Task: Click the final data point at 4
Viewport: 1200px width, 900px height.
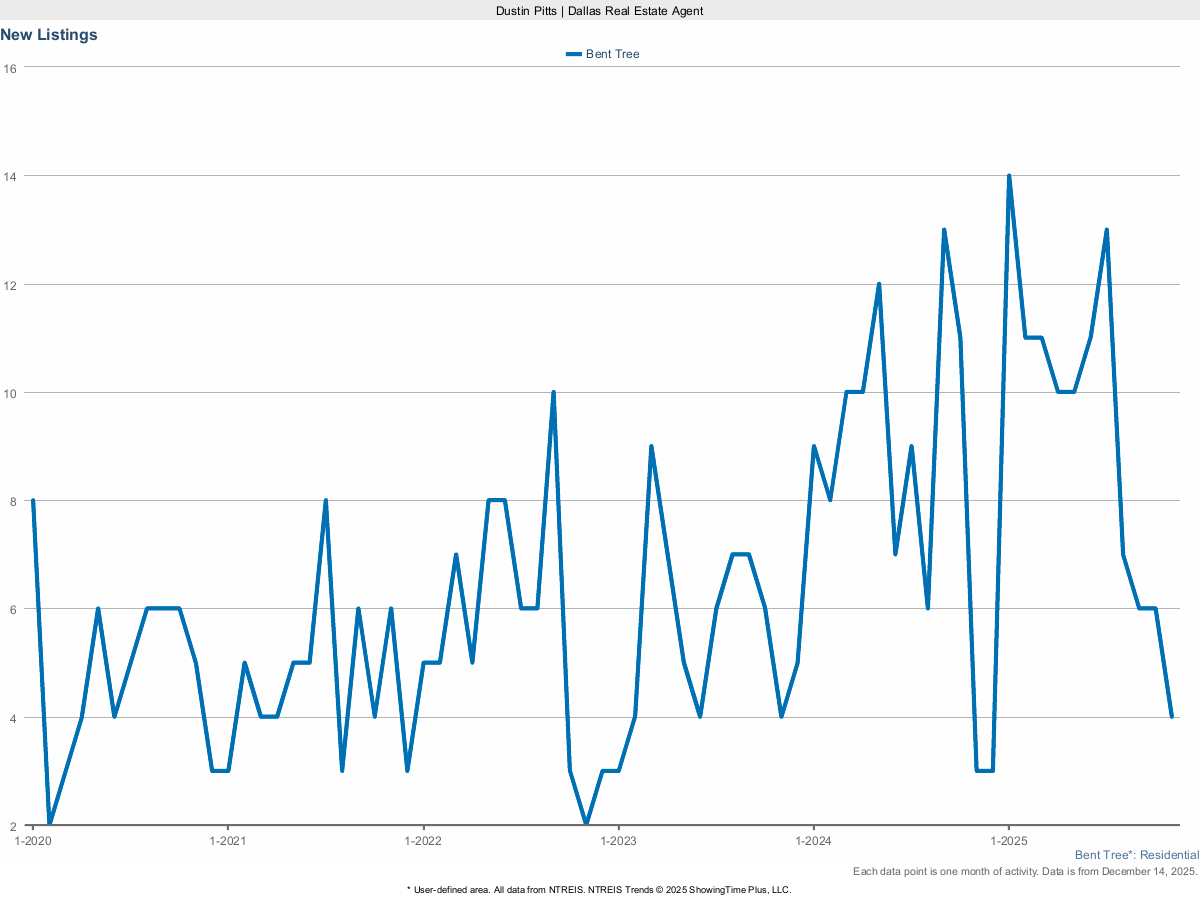Action: (x=1172, y=716)
